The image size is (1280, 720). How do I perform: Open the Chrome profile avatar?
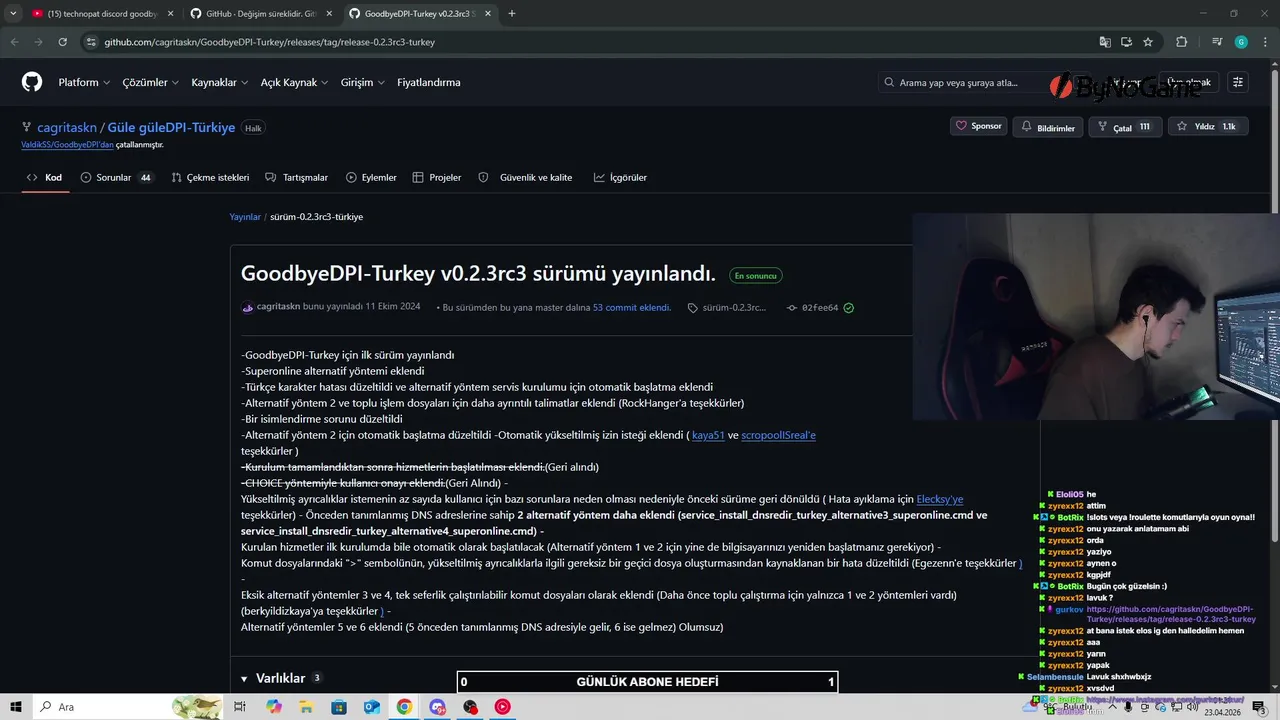coord(1241,42)
